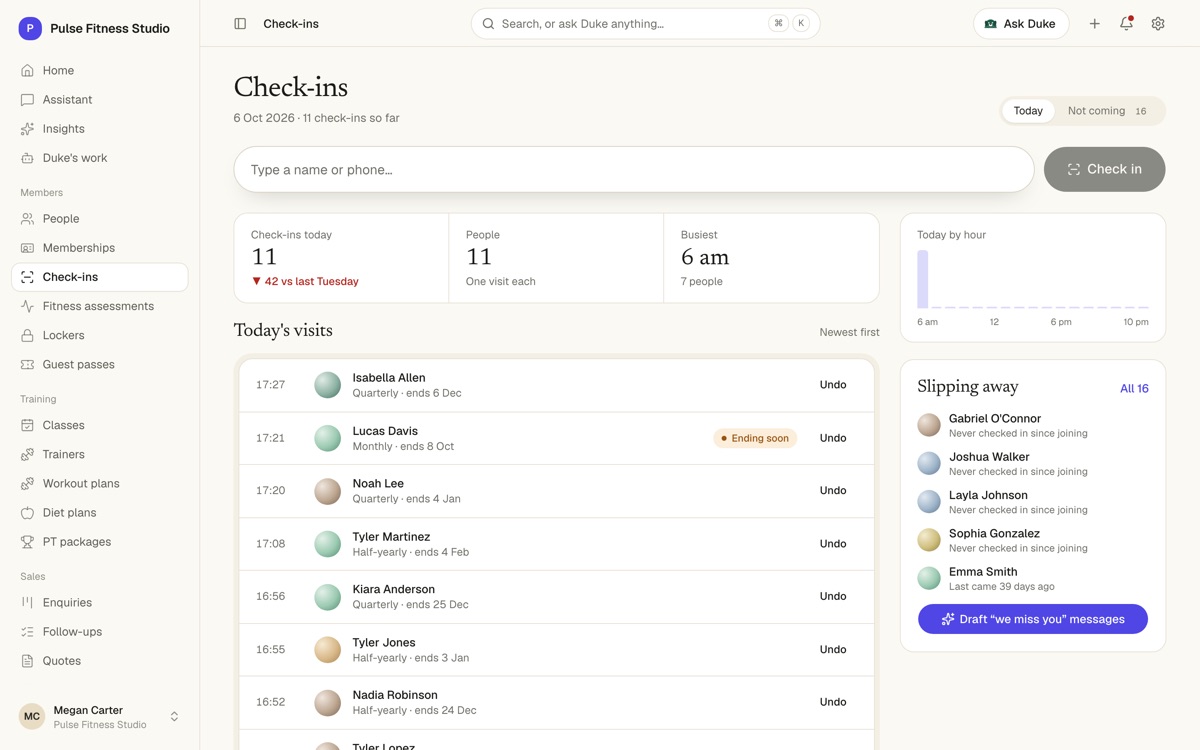The width and height of the screenshot is (1200, 750).
Task: Click the People stat card
Action: click(556, 258)
